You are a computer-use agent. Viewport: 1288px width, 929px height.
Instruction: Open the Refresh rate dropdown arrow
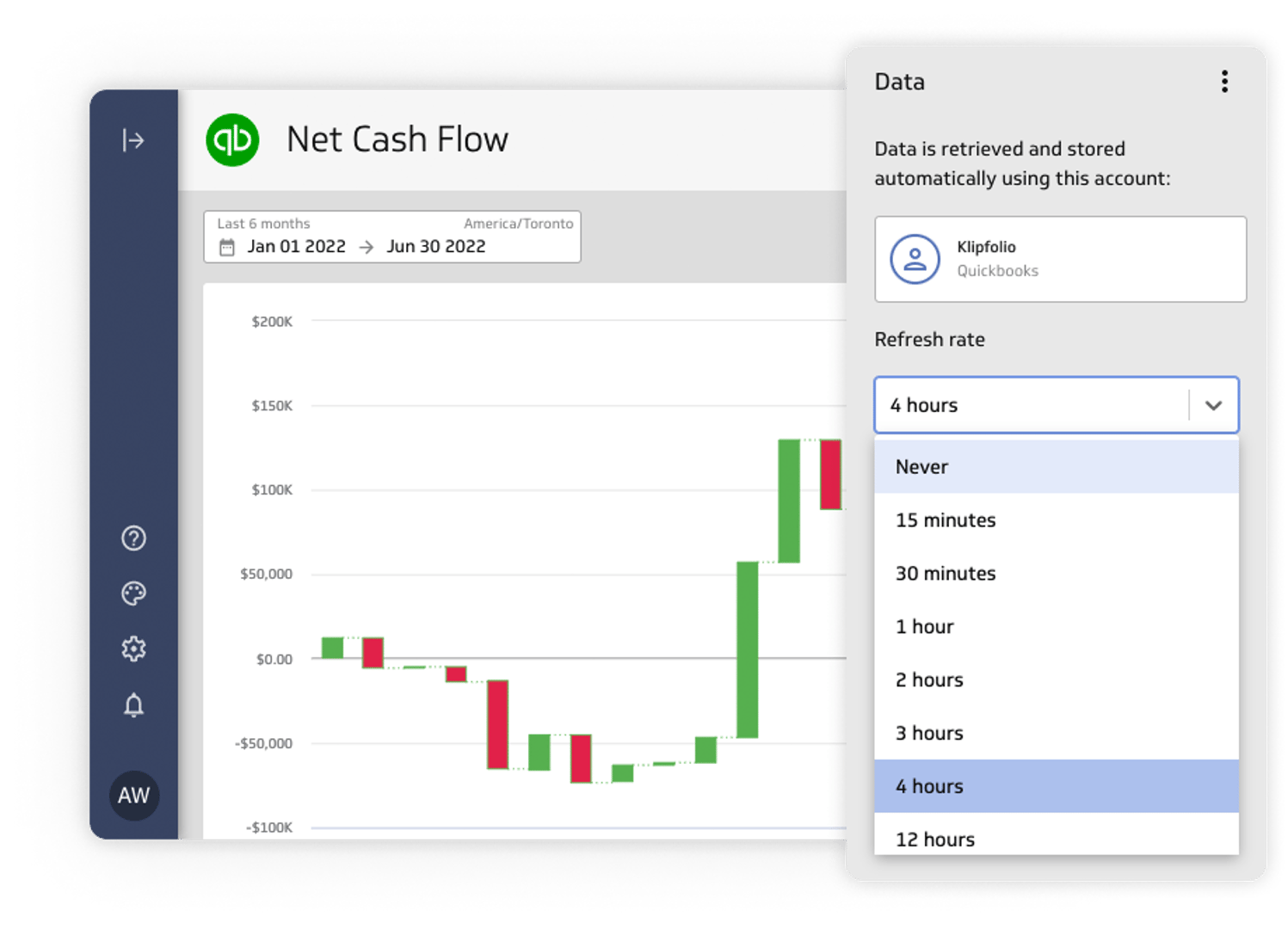coord(1213,405)
